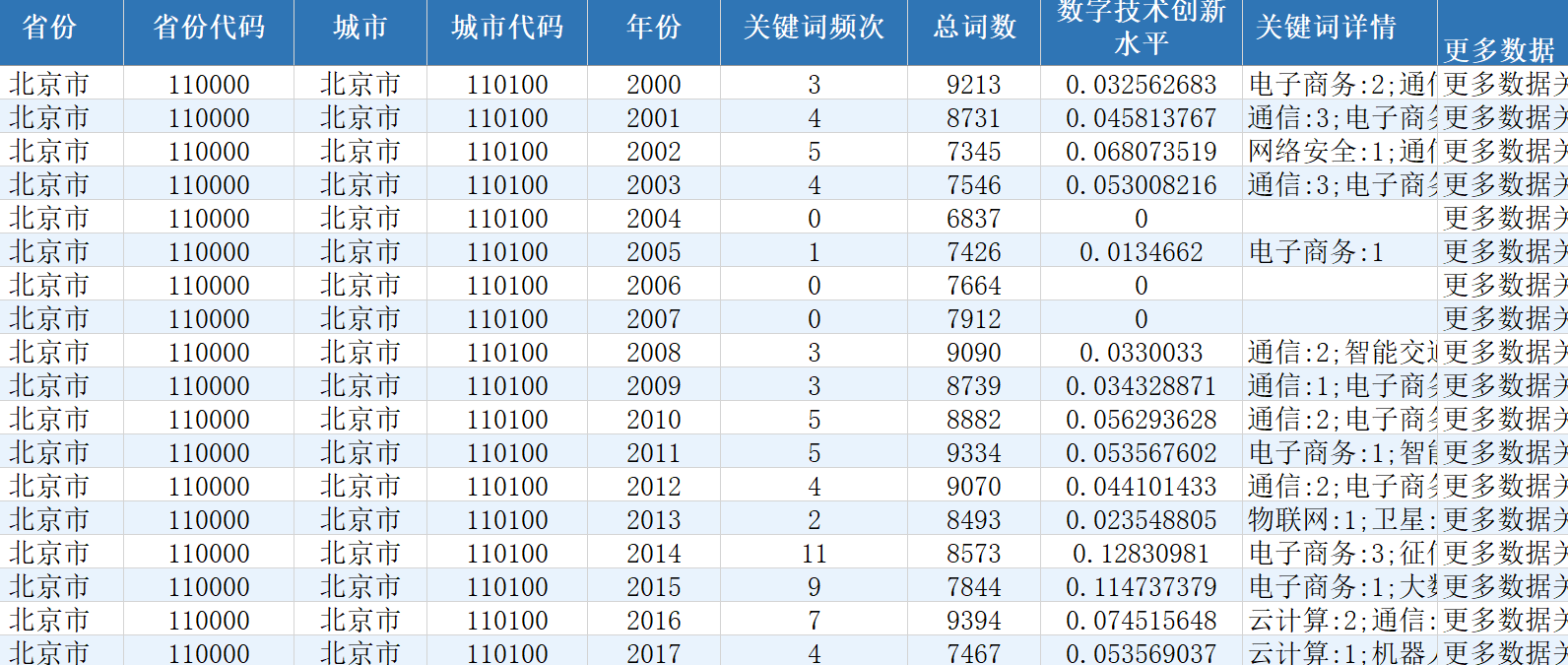Click innovation value 0.056293628
1568x665 pixels.
pyautogui.click(x=1142, y=420)
